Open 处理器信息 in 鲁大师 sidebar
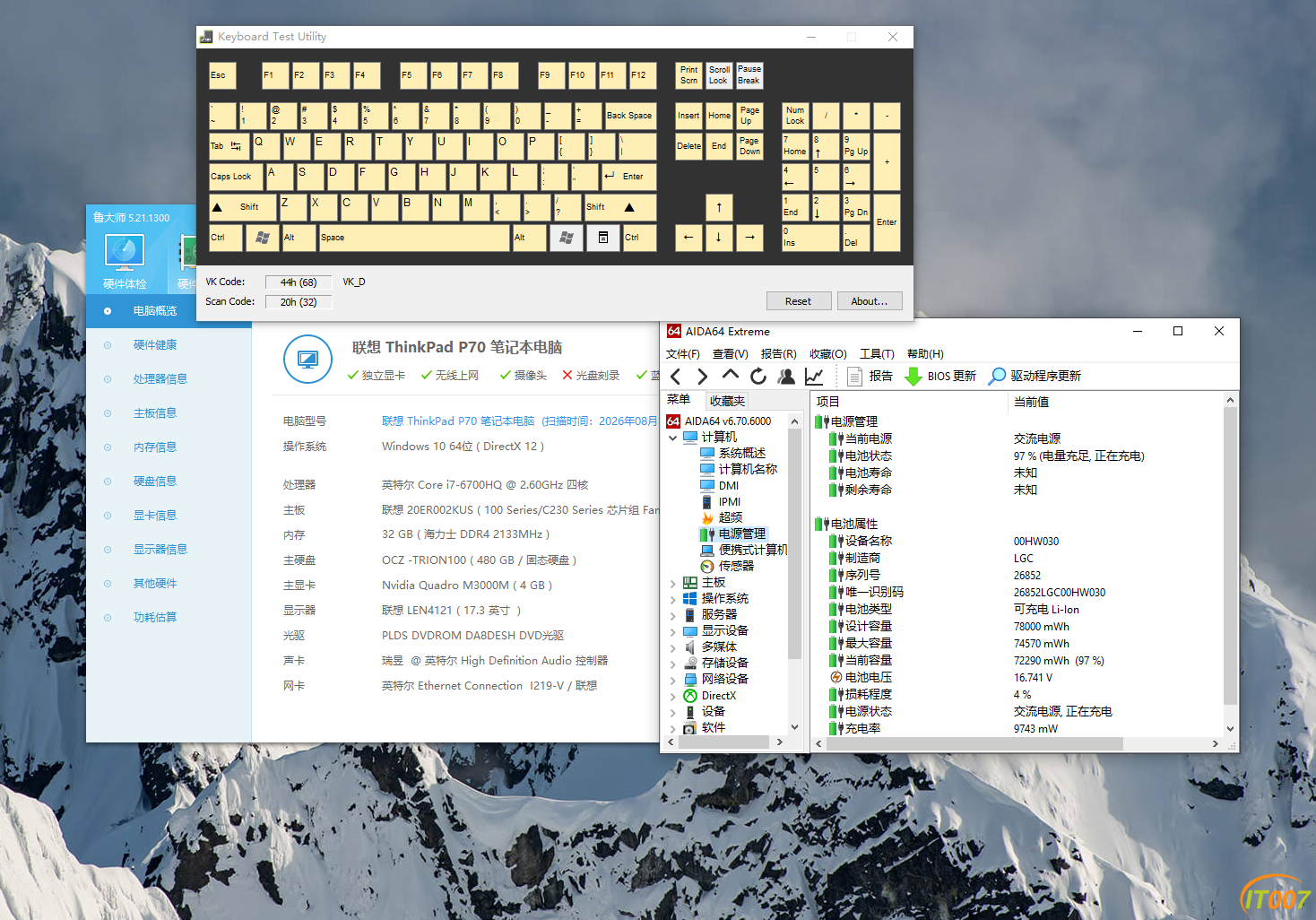Viewport: 1316px width, 920px height. (x=160, y=379)
